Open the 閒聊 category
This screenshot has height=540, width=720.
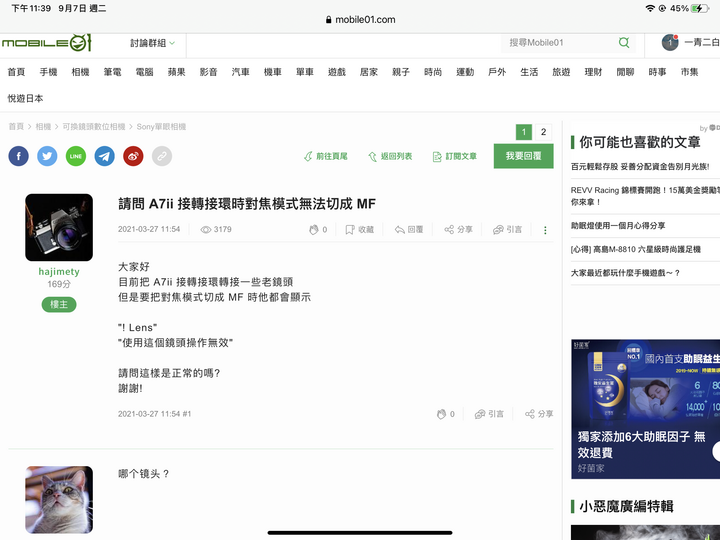coord(625,72)
